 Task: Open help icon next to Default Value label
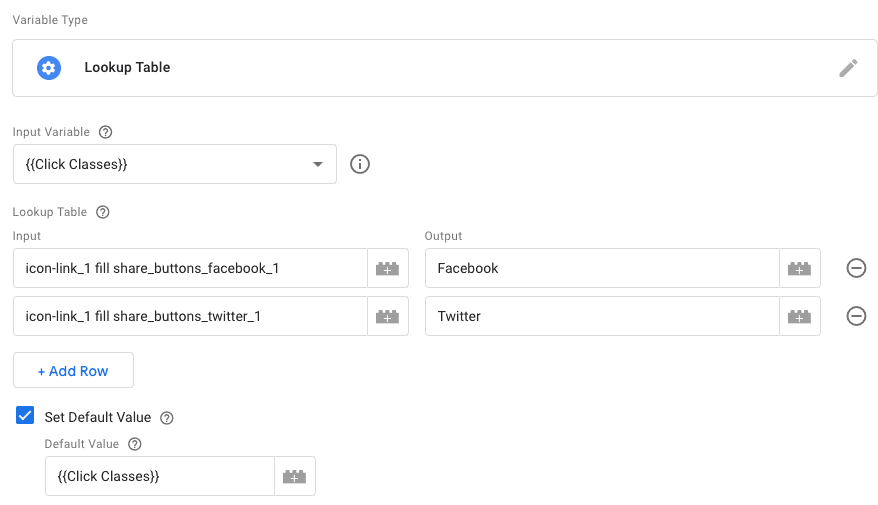tap(134, 444)
